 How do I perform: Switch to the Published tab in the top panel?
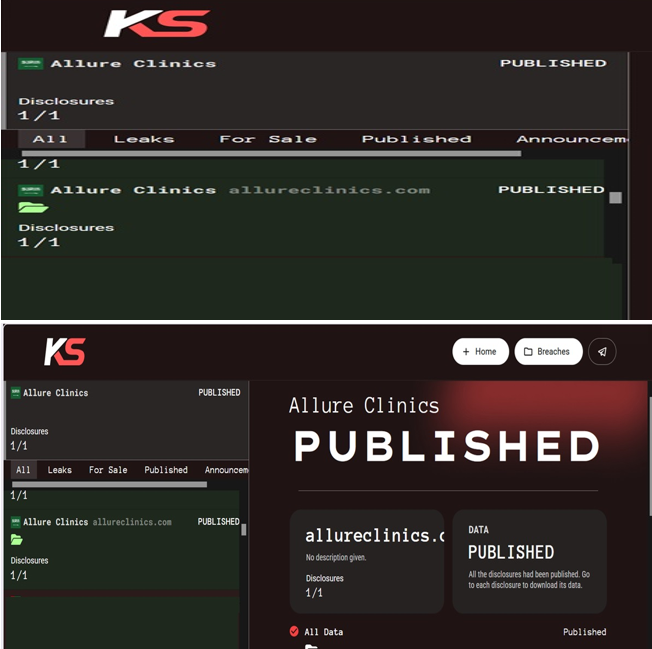(416, 139)
